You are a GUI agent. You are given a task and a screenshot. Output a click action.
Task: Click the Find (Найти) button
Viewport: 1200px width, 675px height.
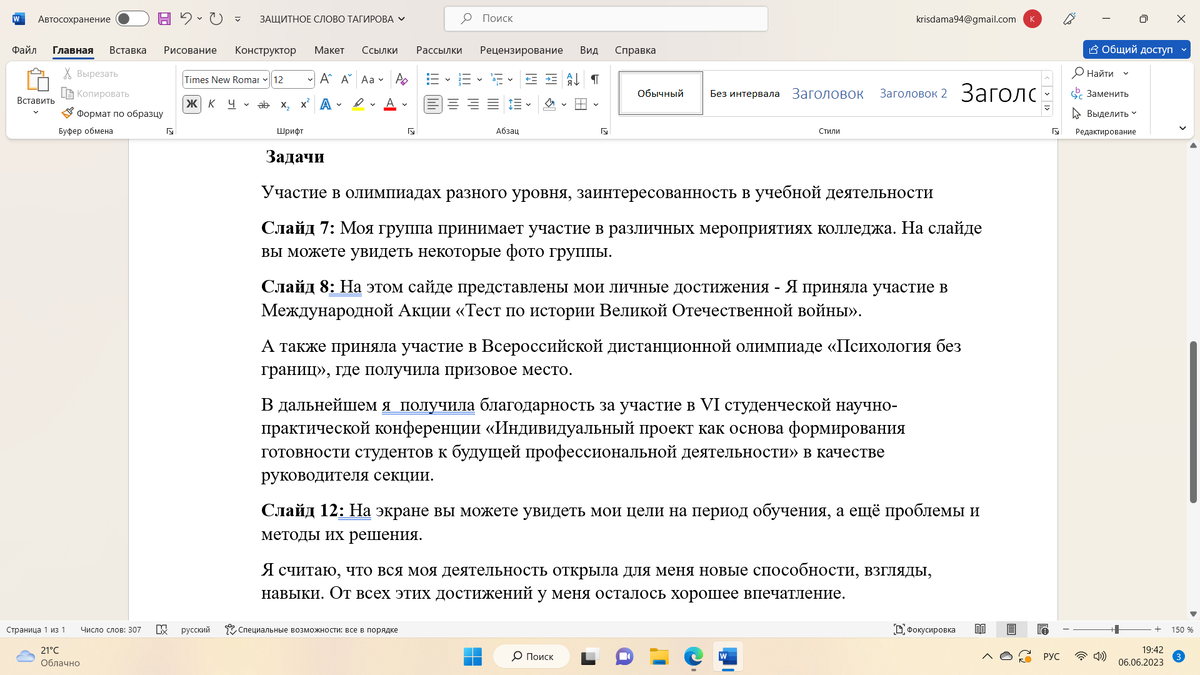point(1094,73)
